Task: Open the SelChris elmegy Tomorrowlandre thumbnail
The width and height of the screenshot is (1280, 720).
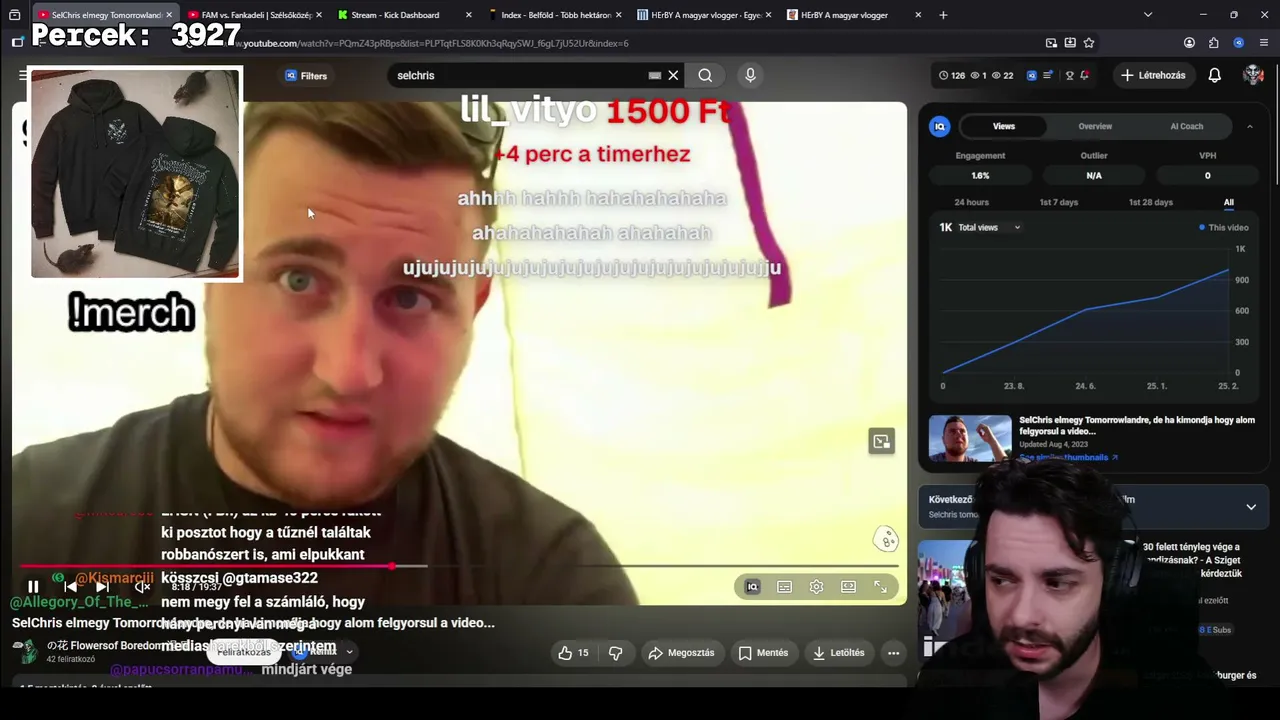Action: tap(970, 438)
